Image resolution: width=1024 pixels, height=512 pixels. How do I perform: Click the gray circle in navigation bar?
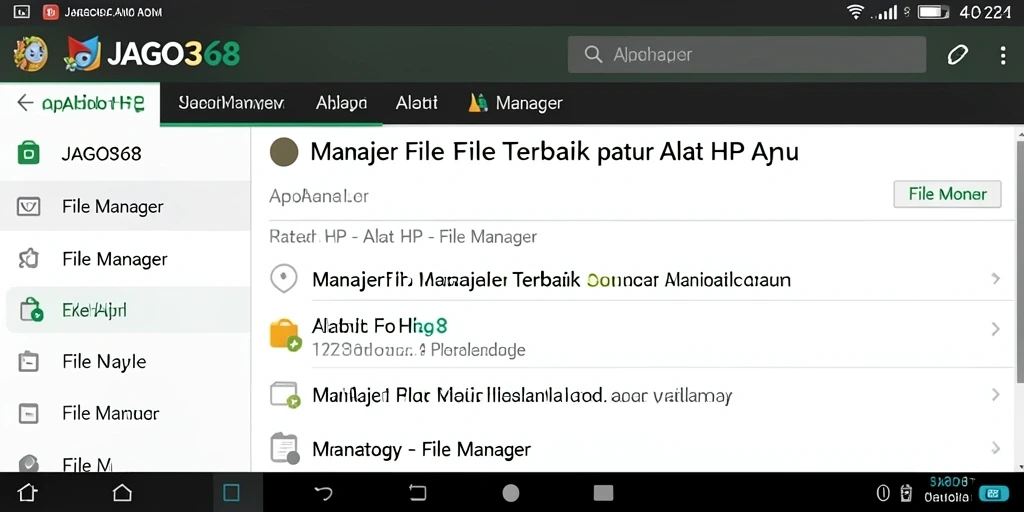point(511,493)
